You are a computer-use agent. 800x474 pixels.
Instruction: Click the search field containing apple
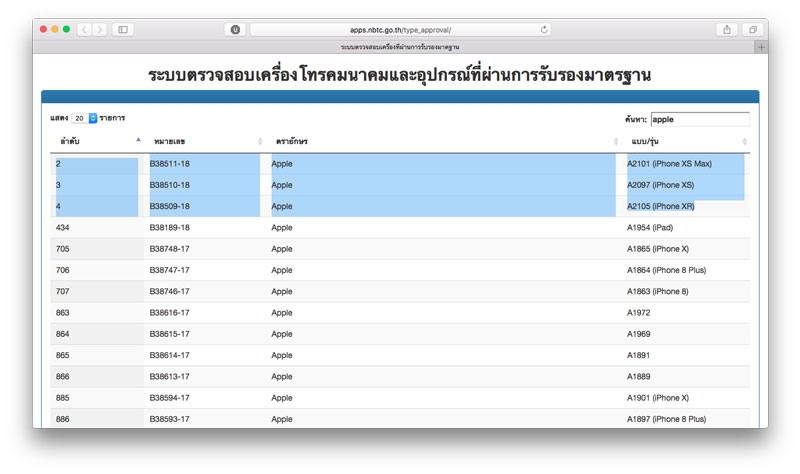[x=700, y=119]
